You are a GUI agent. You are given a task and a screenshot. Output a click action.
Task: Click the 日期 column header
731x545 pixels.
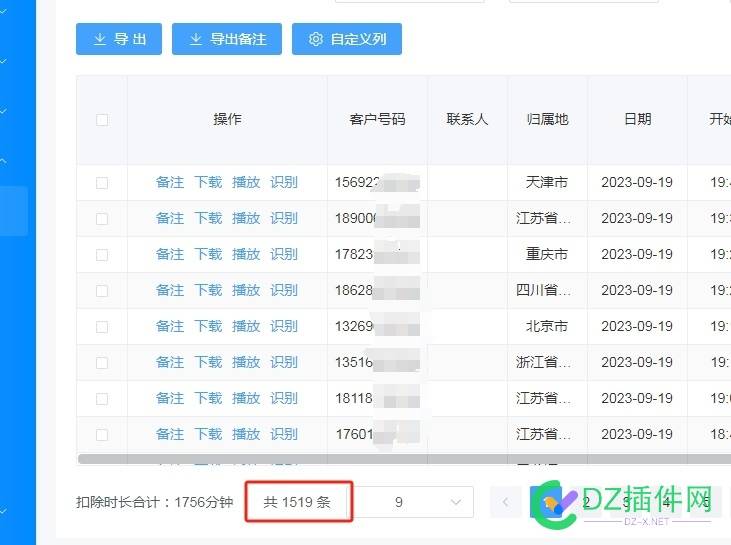pyautogui.click(x=637, y=119)
